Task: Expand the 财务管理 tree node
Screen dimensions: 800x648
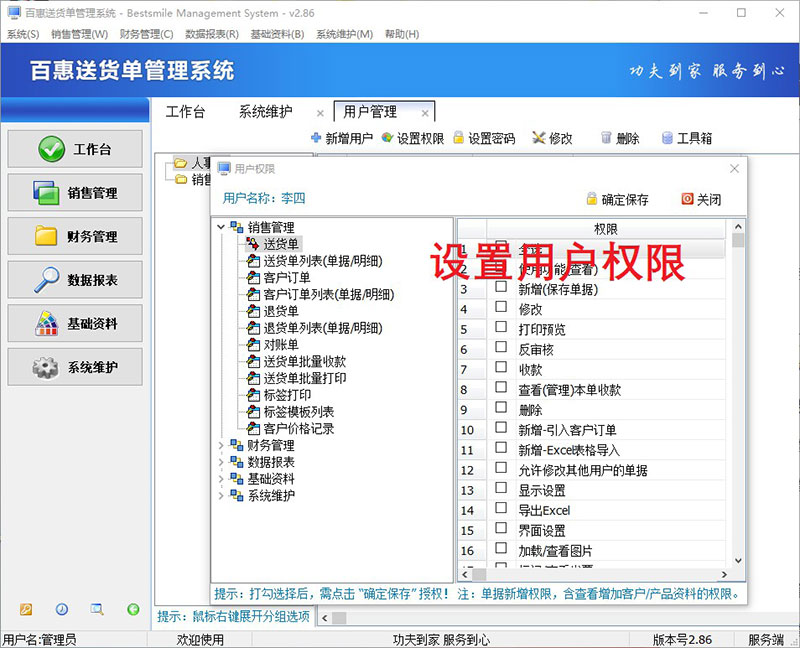Action: (221, 445)
